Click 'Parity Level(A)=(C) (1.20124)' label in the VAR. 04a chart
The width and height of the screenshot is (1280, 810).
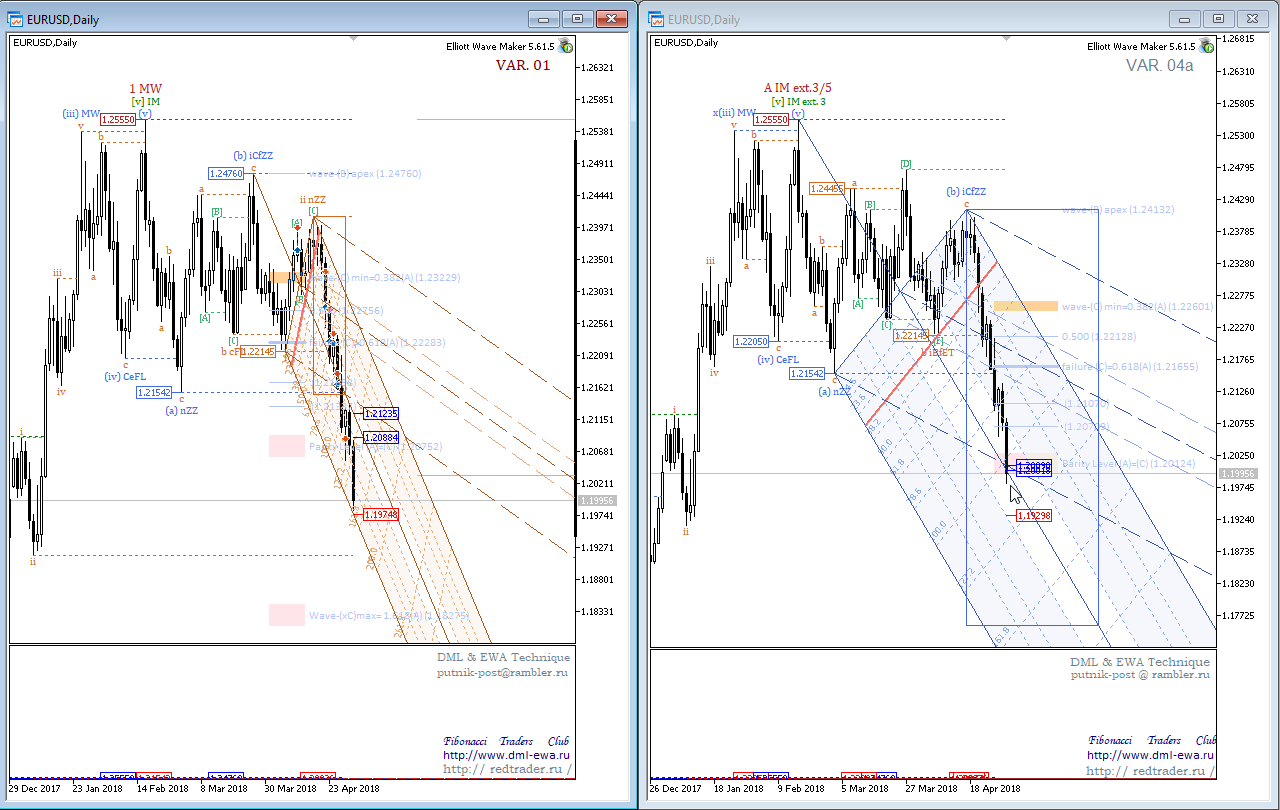tap(1128, 463)
